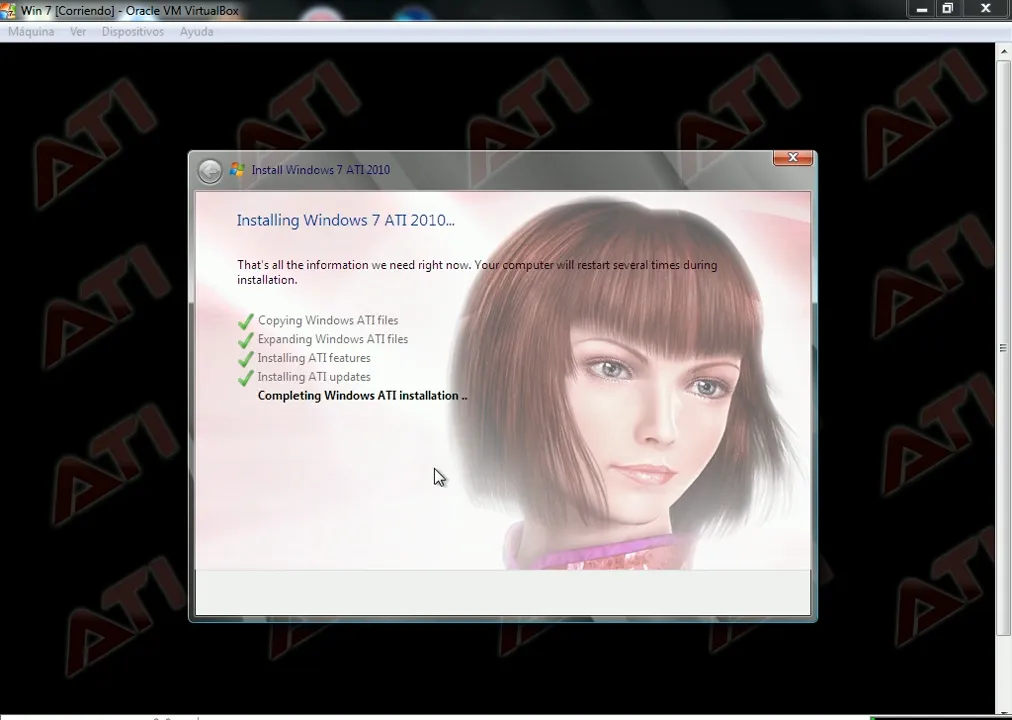
Task: Click the checkmark beside Installing ATI features
Action: click(x=245, y=358)
